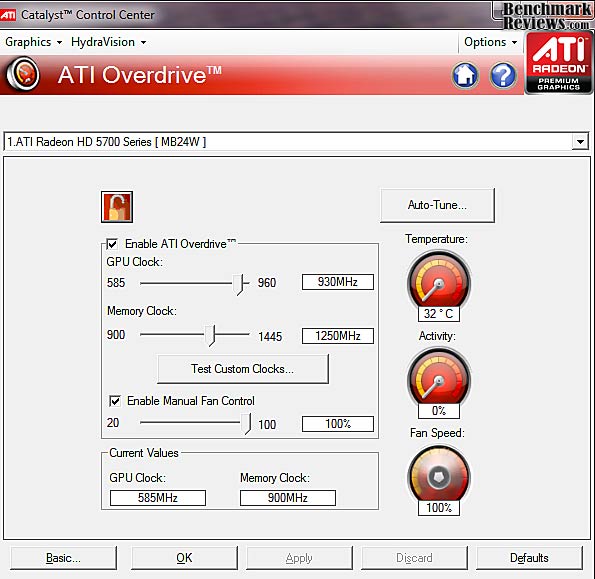Click the 100% fan speed gauge reading
The height and width of the screenshot is (579, 595).
coord(439,508)
